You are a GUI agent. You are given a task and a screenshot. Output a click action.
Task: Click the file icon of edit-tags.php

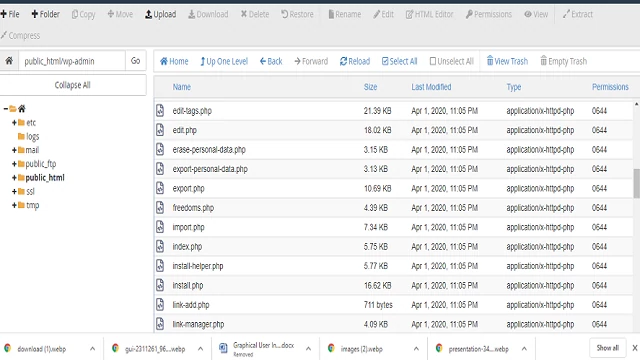click(x=160, y=111)
